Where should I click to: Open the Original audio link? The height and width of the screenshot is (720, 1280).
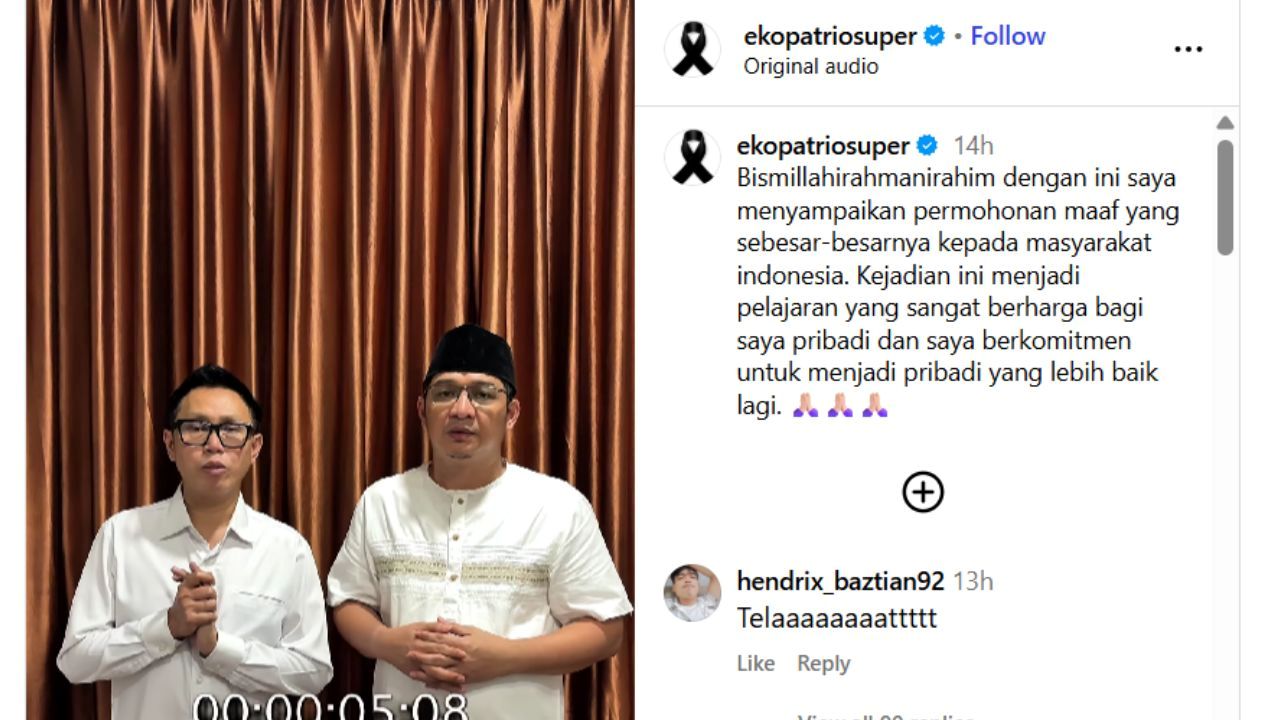[x=810, y=66]
